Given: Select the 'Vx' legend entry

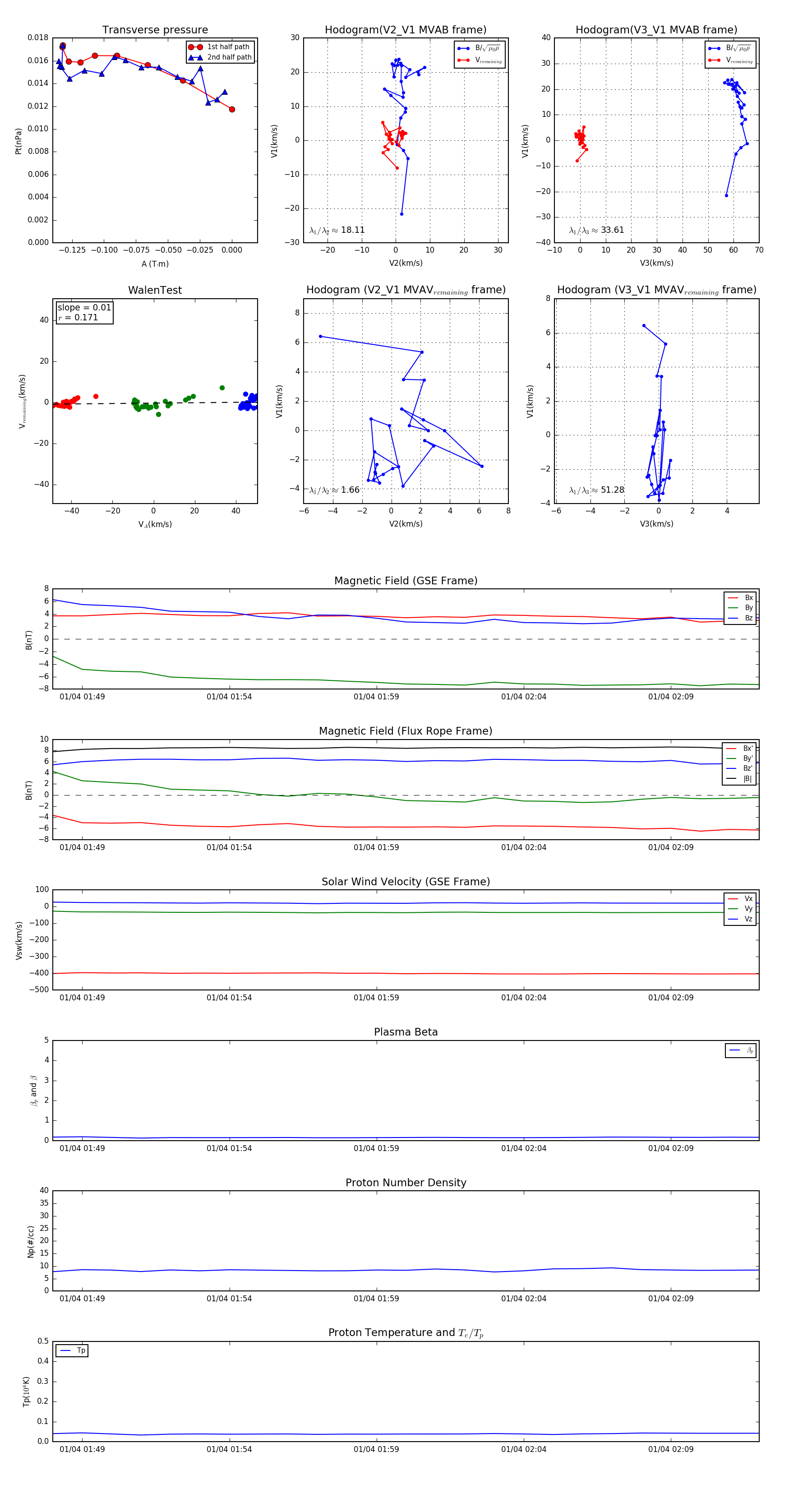Looking at the screenshot, I should click(740, 899).
